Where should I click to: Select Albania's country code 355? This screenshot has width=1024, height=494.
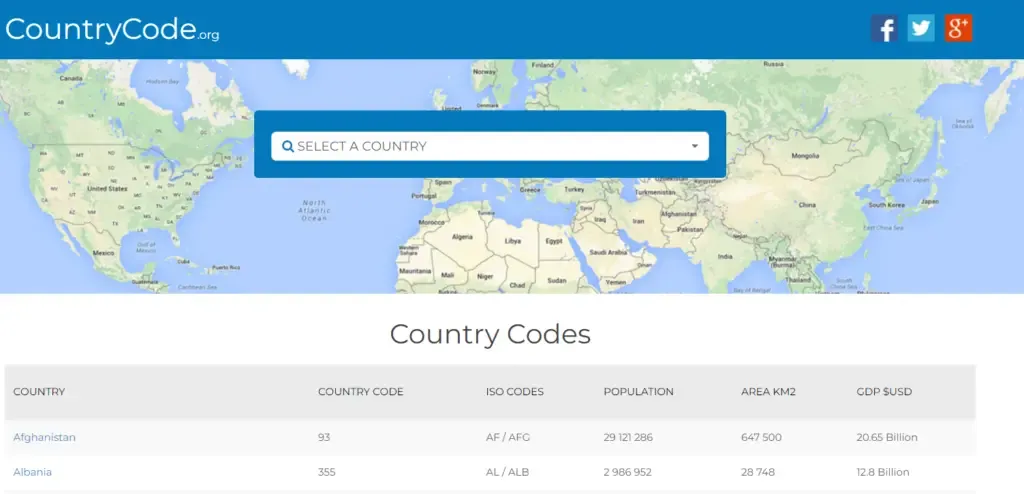[x=327, y=472]
